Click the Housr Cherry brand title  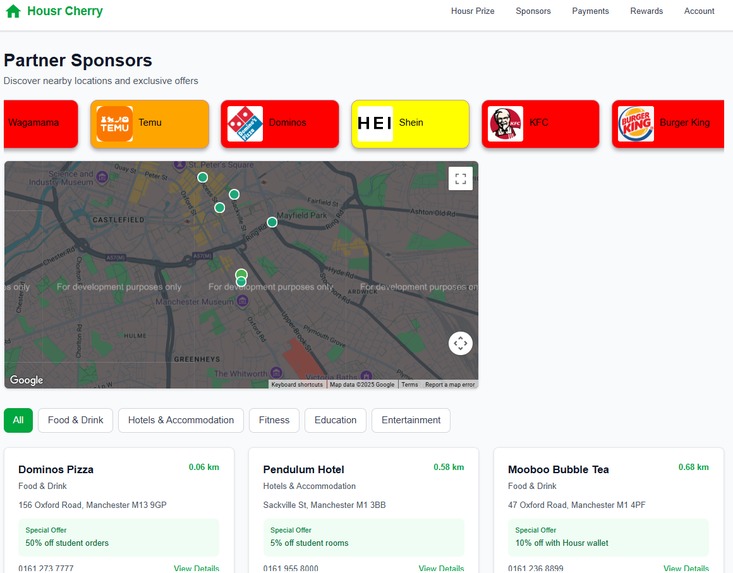pos(65,11)
